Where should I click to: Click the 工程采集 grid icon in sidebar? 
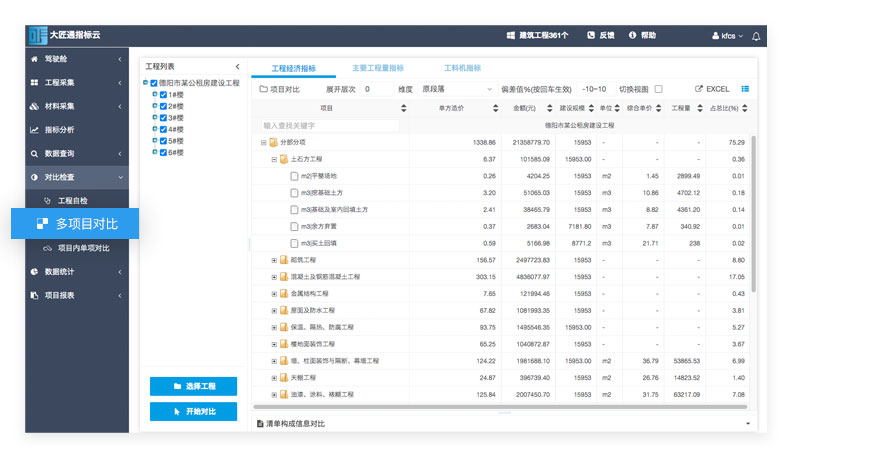(x=34, y=83)
